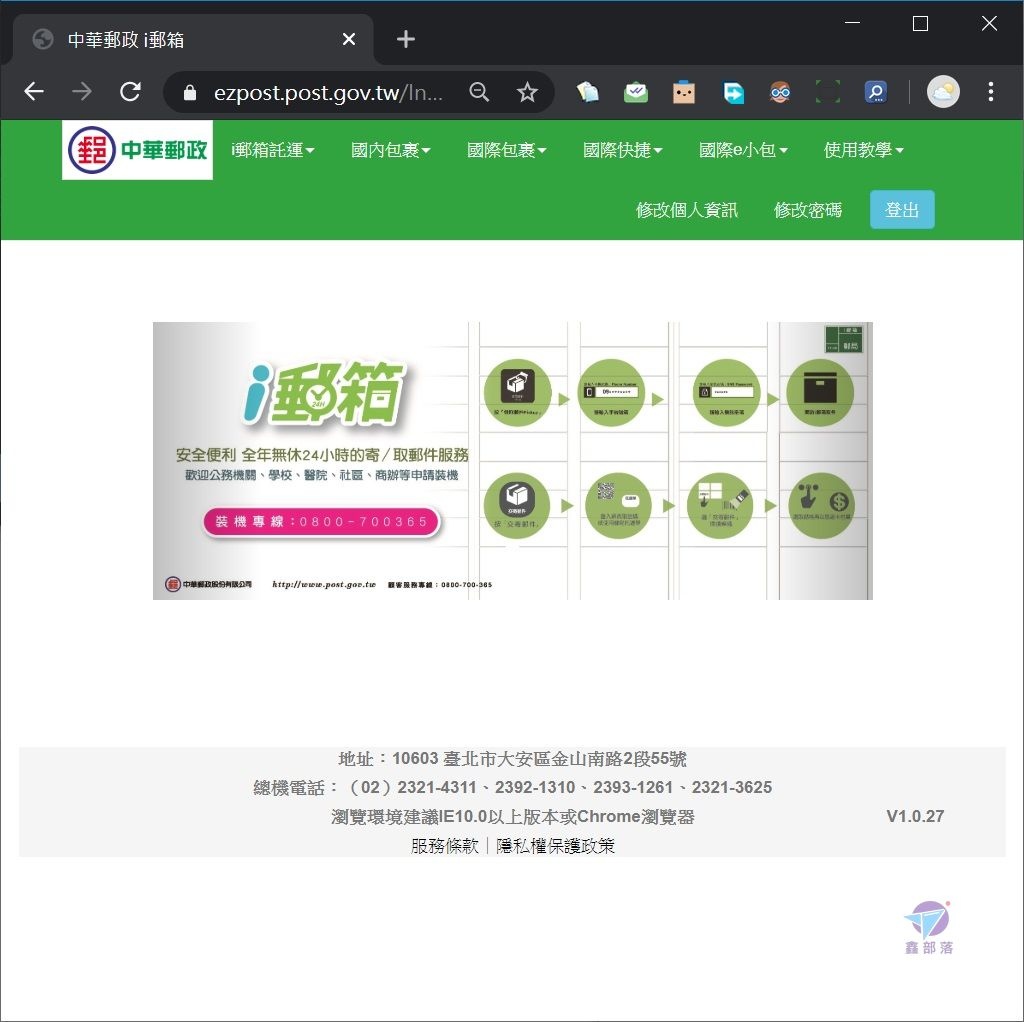1024x1022 pixels.
Task: Open the green screenshot-frame extension
Action: pos(828,92)
